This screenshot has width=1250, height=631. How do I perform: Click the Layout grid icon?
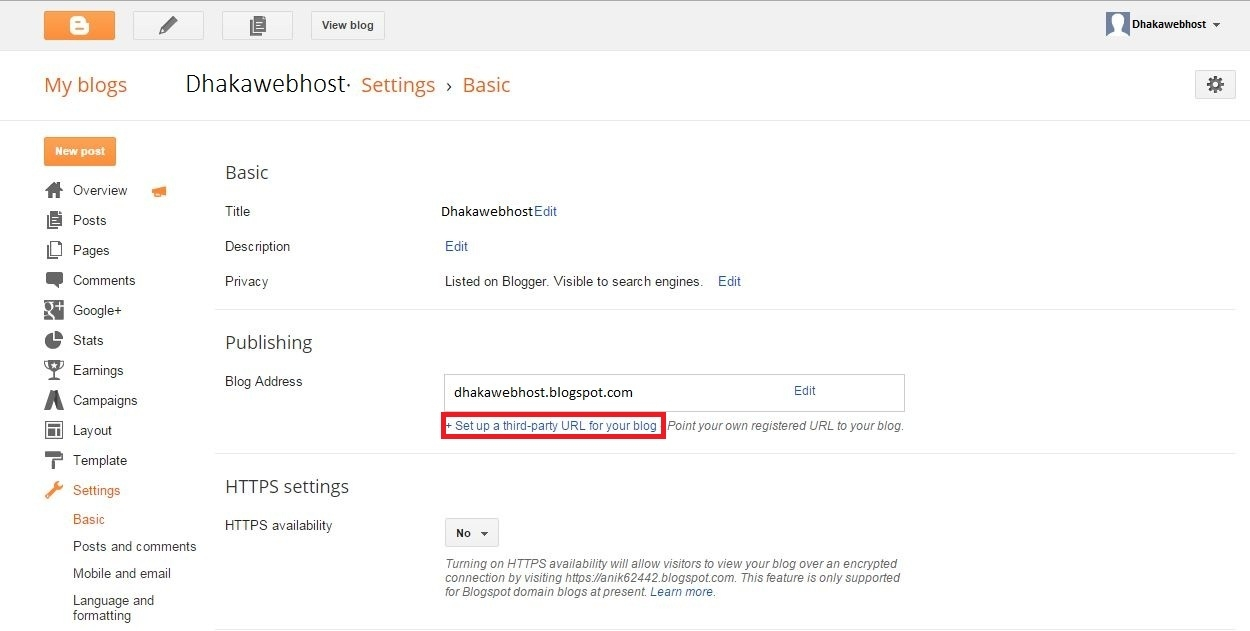click(x=54, y=430)
